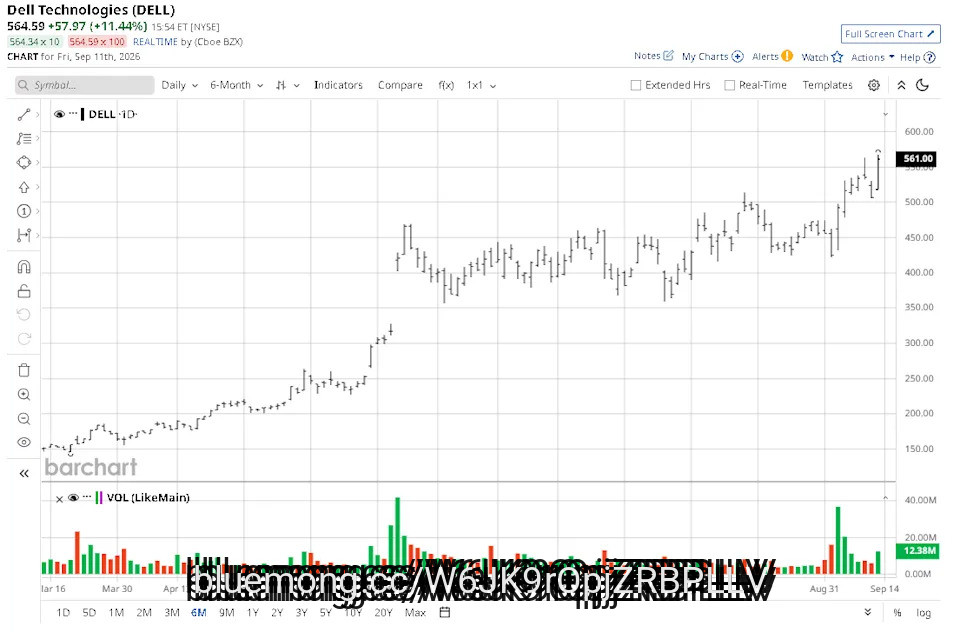Zoom out using the magnifier minus icon
960x632 pixels.
[24, 419]
